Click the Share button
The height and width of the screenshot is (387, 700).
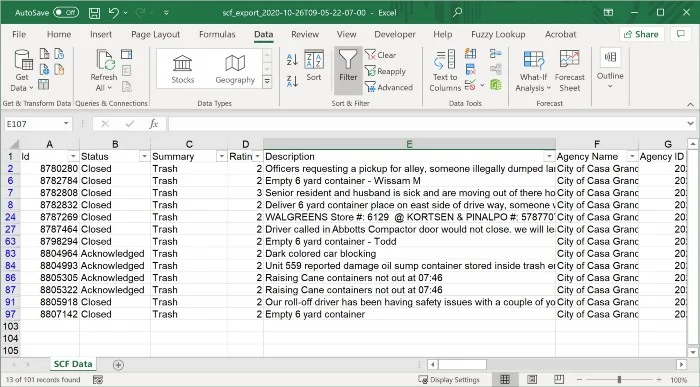[x=642, y=34]
